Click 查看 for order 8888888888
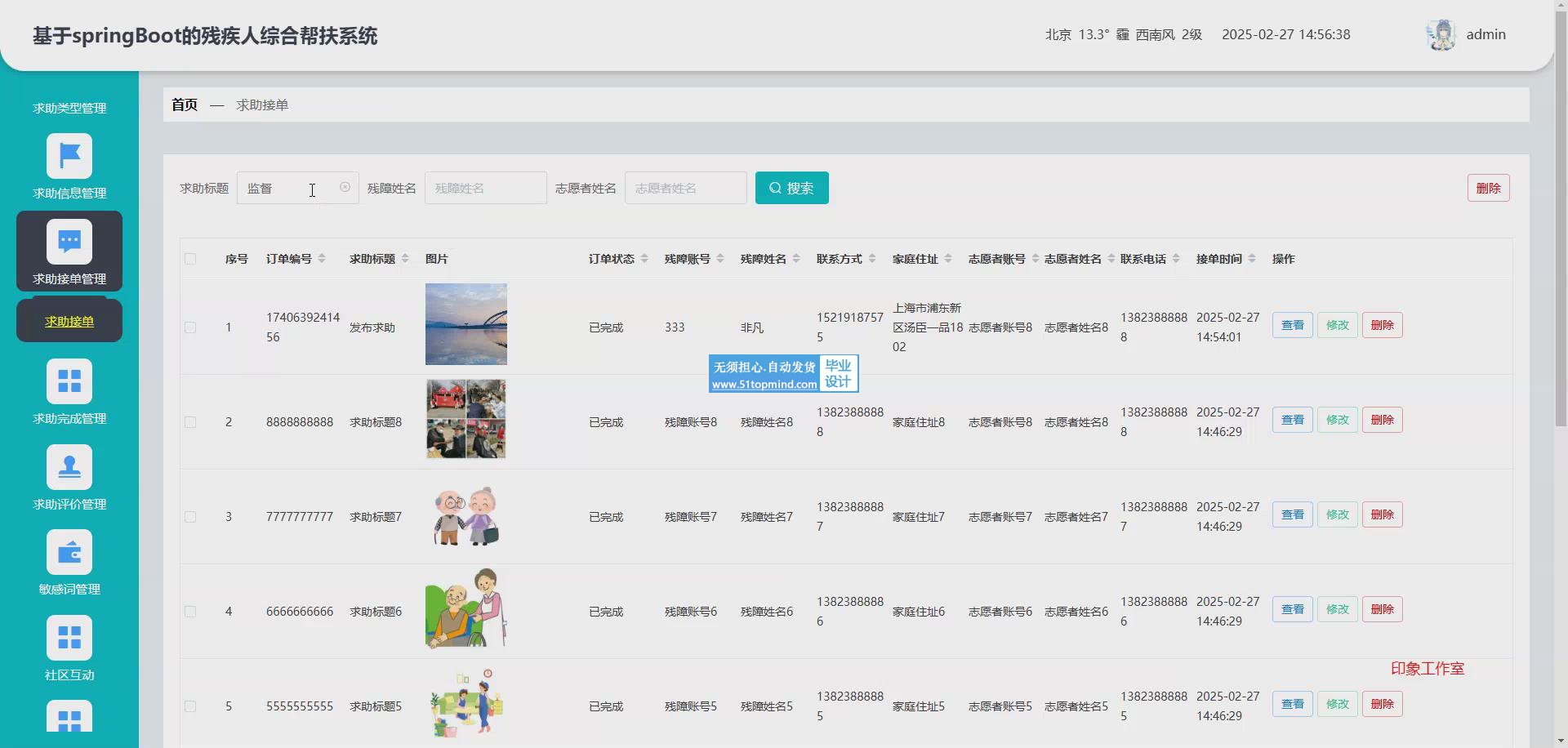This screenshot has height=748, width=1568. point(1292,420)
